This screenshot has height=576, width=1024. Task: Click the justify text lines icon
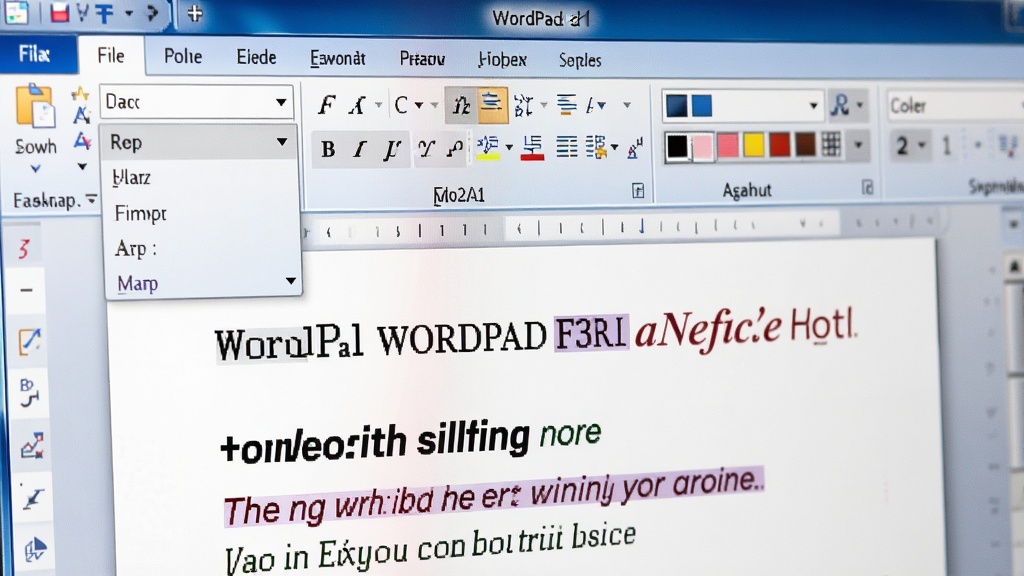[566, 148]
